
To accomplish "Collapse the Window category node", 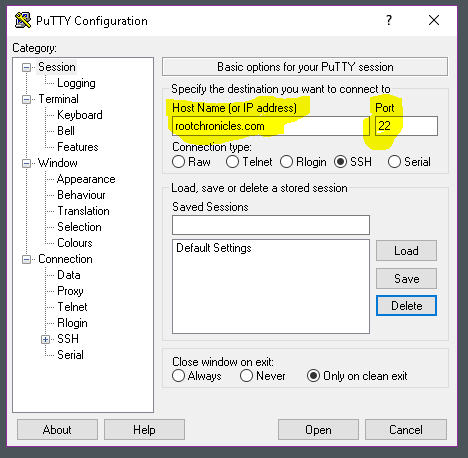I will tap(26, 163).
